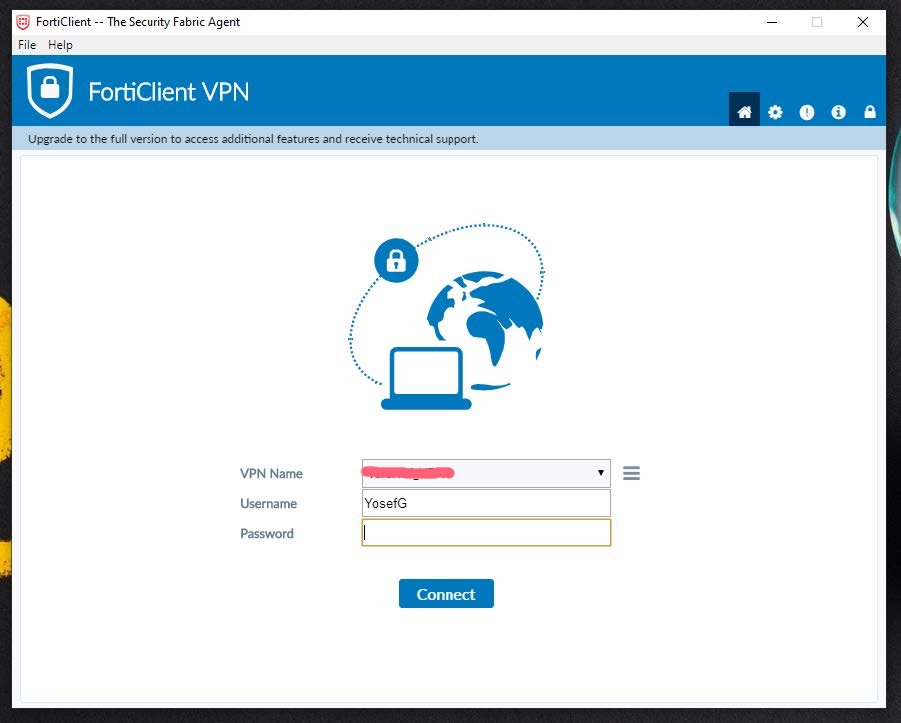
Task: Open settings via the gear icon
Action: coord(775,112)
